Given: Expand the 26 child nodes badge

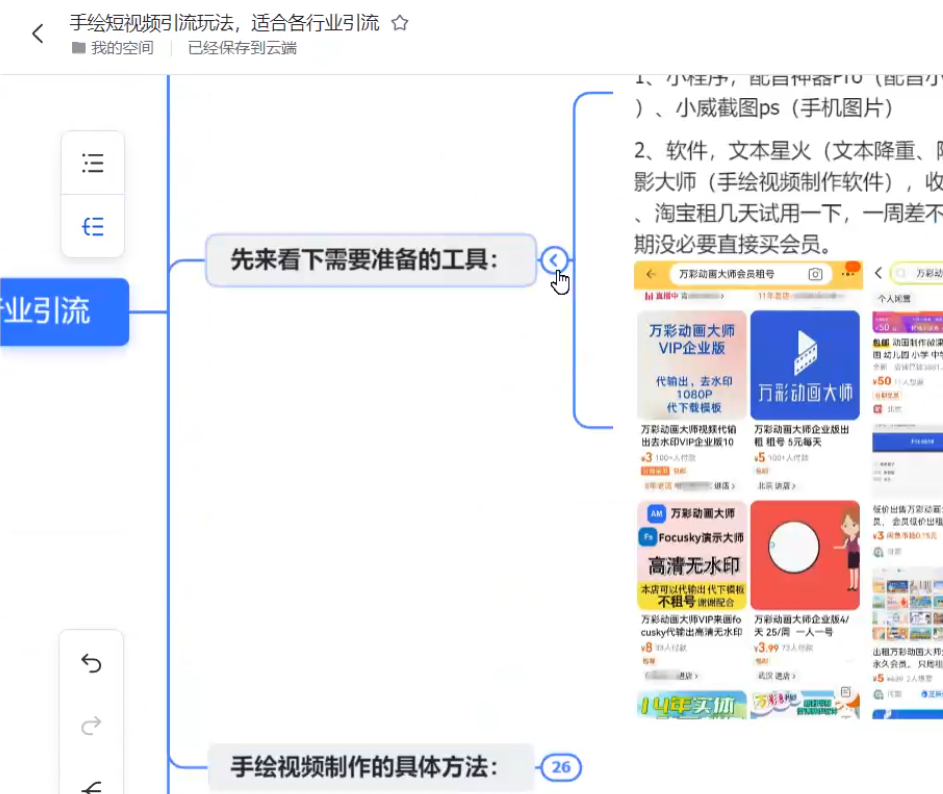Looking at the screenshot, I should 560,767.
